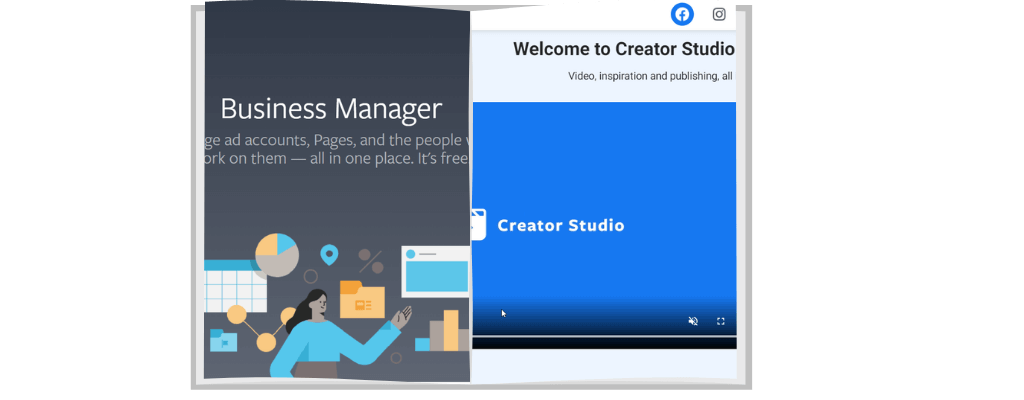
Task: Click the map location pin illustration
Action: pos(329,255)
